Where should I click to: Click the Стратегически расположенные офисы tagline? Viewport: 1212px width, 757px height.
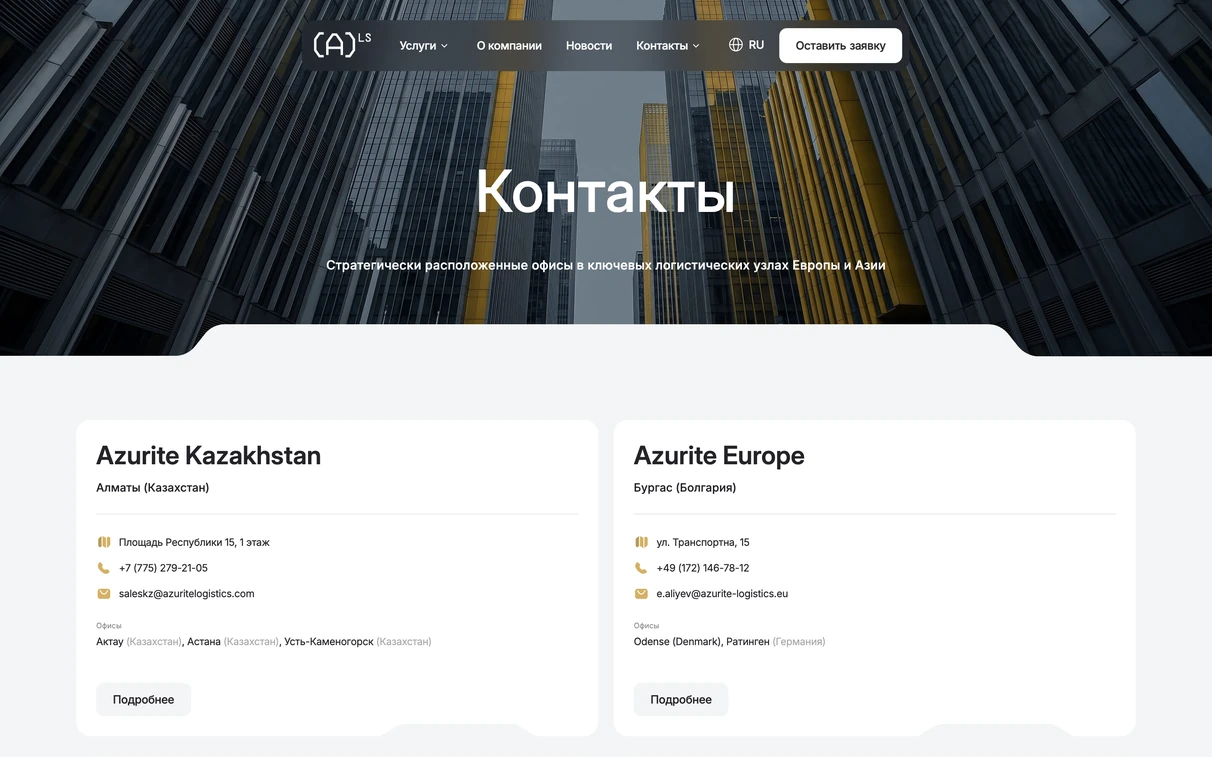click(x=606, y=266)
